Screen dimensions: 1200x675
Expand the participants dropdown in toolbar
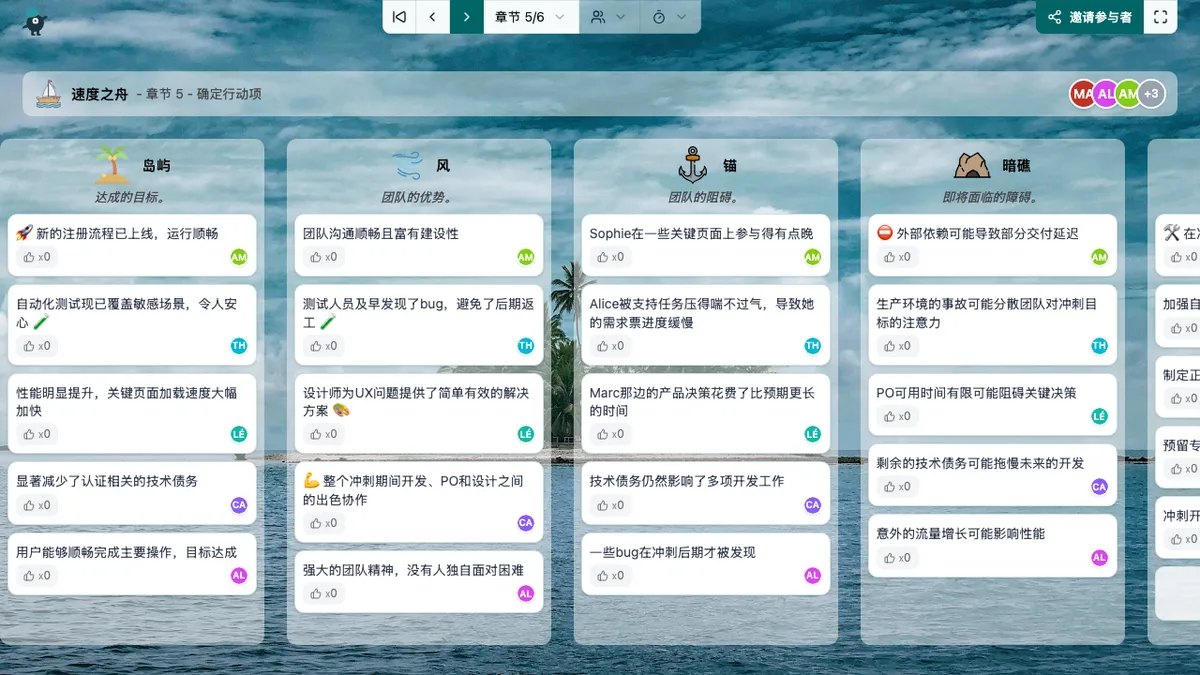click(x=609, y=17)
